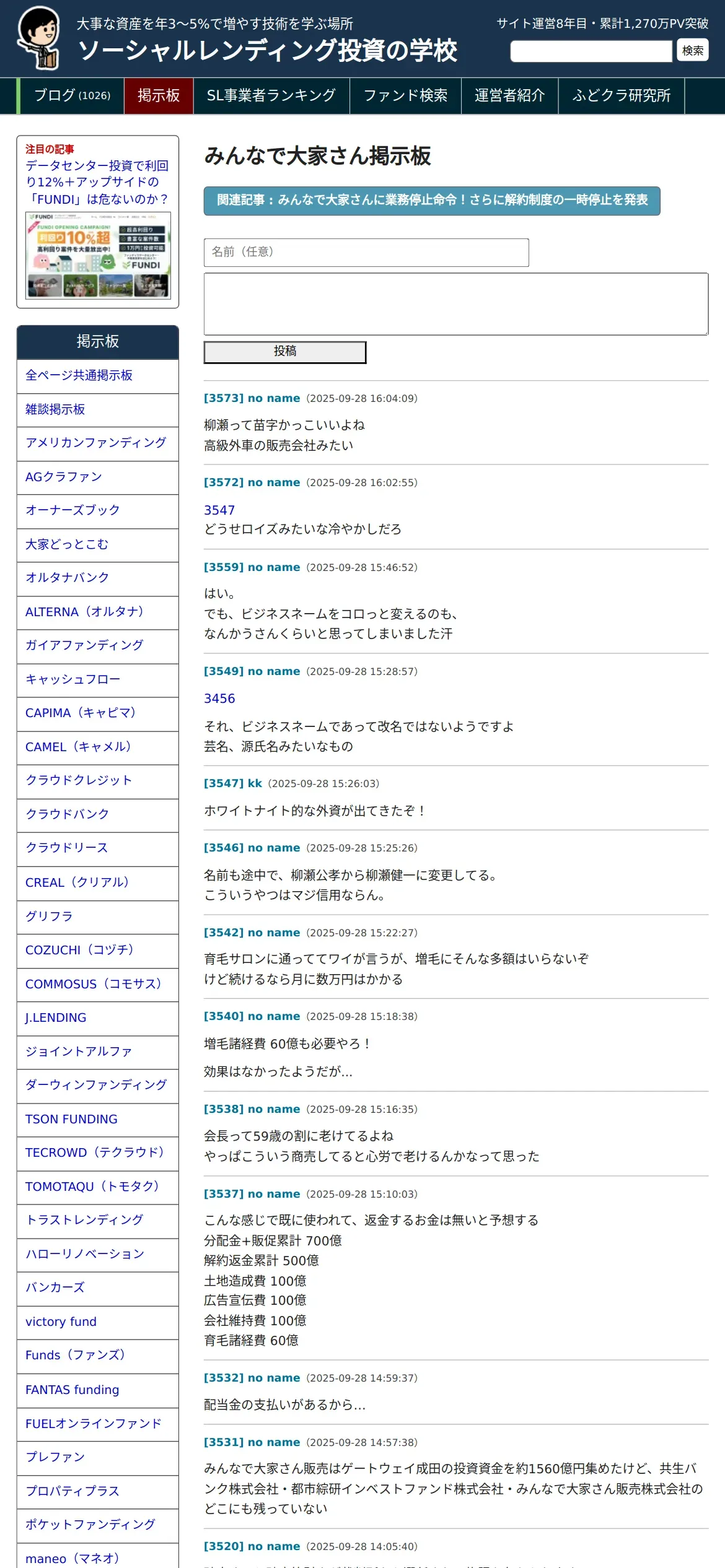The width and height of the screenshot is (725, 1568).
Task: Click post header [3547] kk
Action: coord(233,783)
